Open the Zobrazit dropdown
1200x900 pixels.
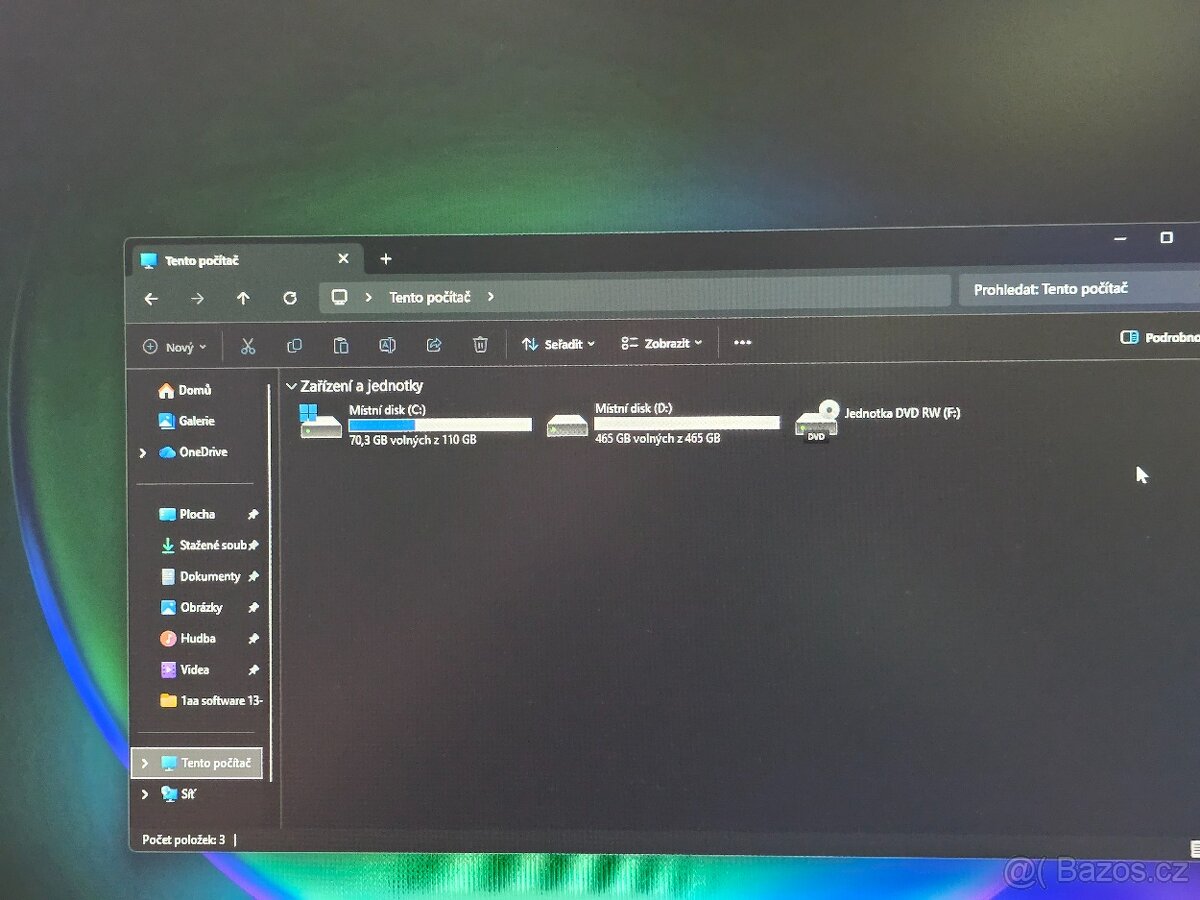tap(662, 344)
